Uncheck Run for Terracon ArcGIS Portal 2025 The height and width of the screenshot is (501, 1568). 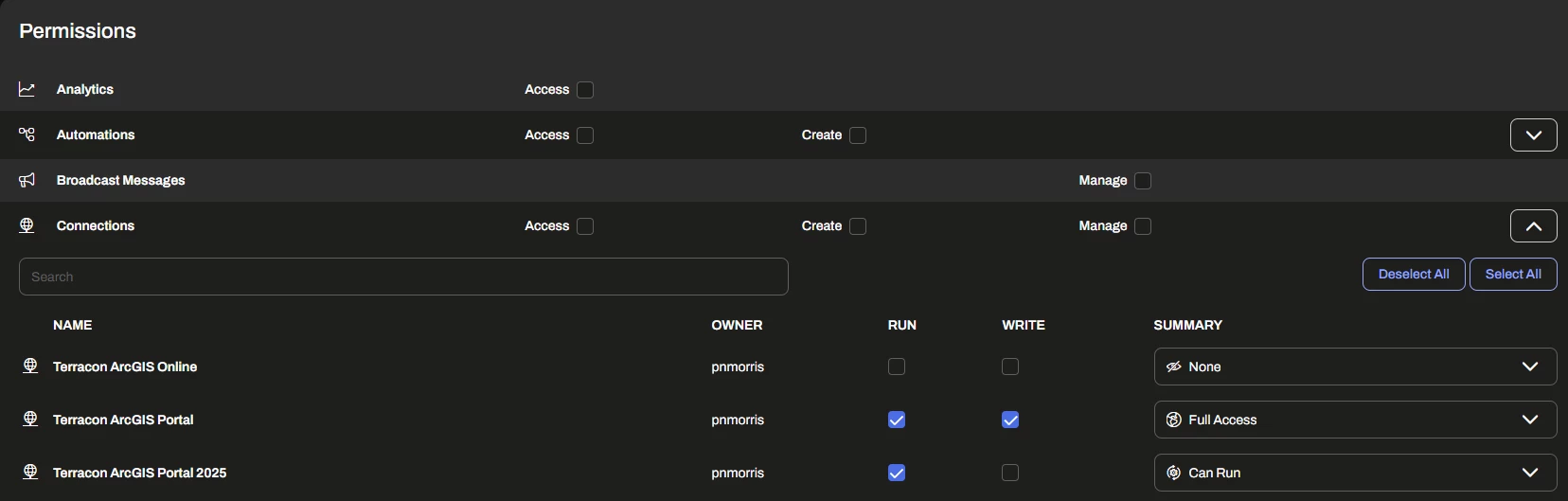[x=897, y=473]
